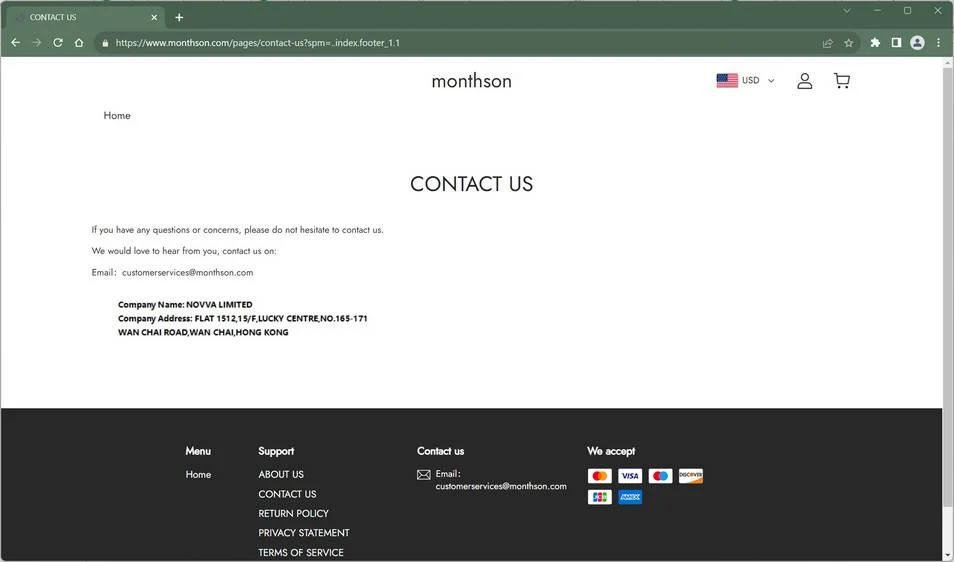Open Chrome's three-dot menu

coord(939,43)
